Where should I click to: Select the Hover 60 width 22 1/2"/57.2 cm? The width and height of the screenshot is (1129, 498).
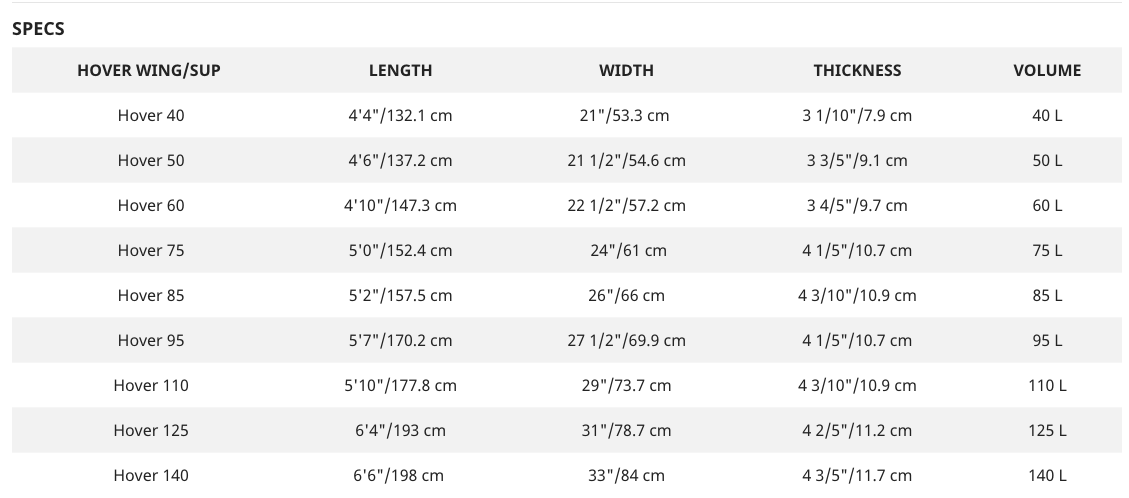point(626,205)
